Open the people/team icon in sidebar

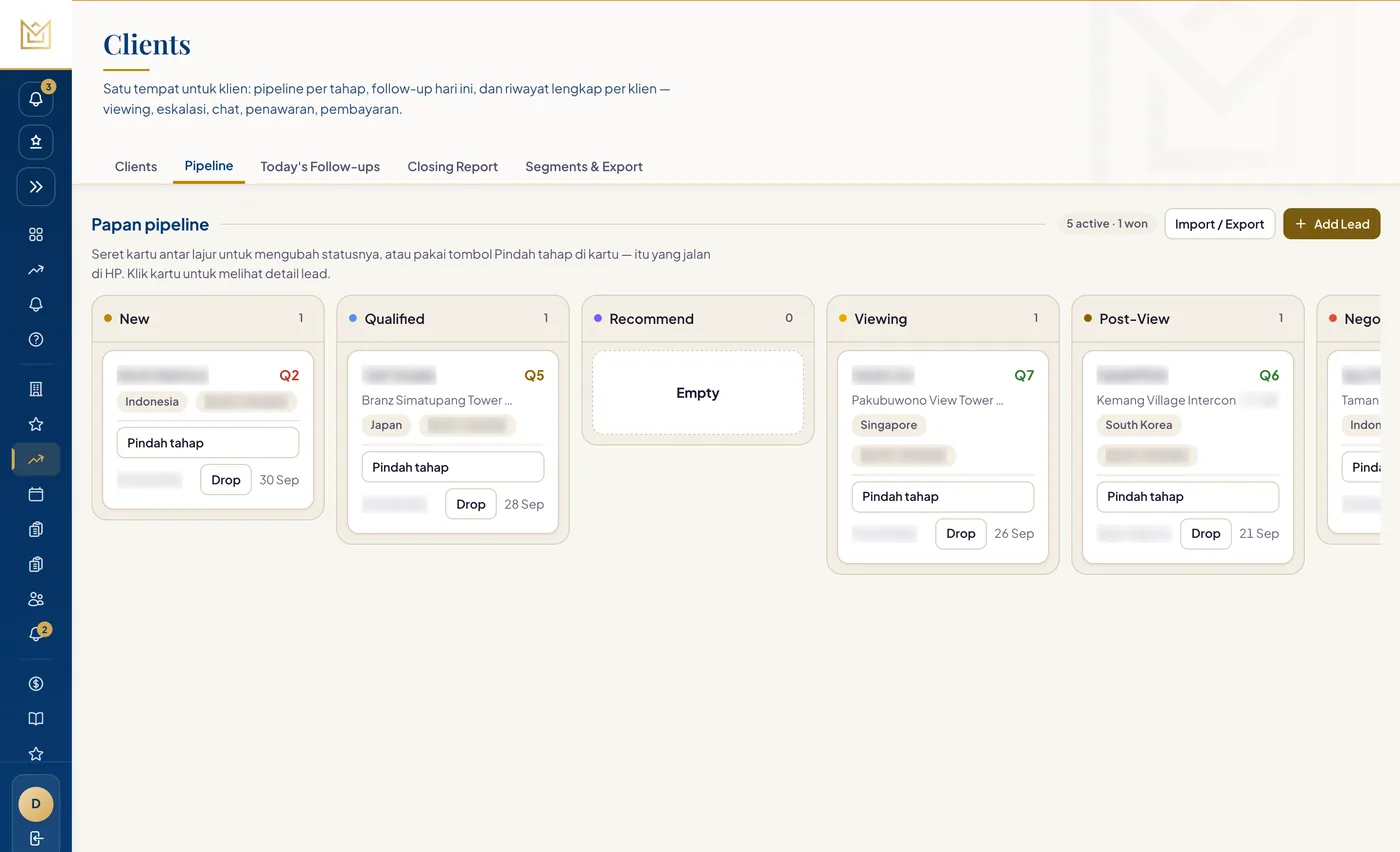click(36, 599)
